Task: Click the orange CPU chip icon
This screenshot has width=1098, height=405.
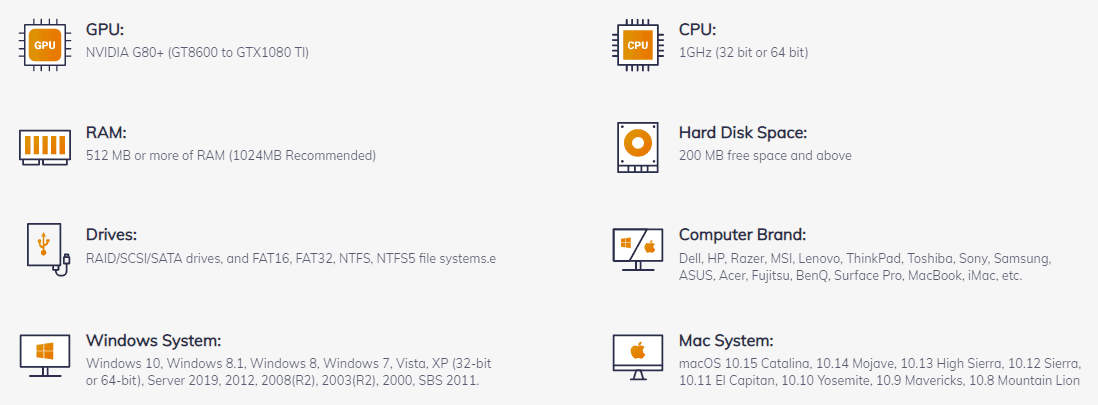Action: (637, 45)
